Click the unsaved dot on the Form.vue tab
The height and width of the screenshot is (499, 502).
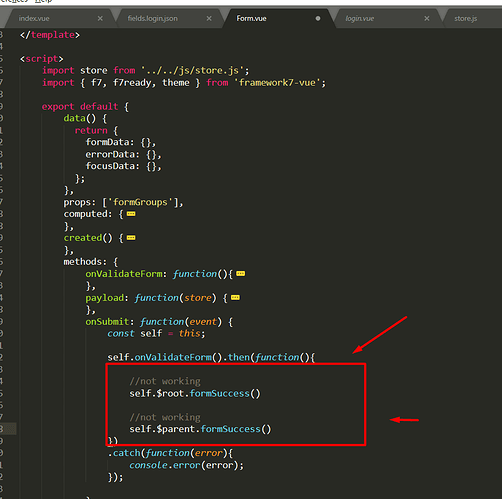coord(318,18)
